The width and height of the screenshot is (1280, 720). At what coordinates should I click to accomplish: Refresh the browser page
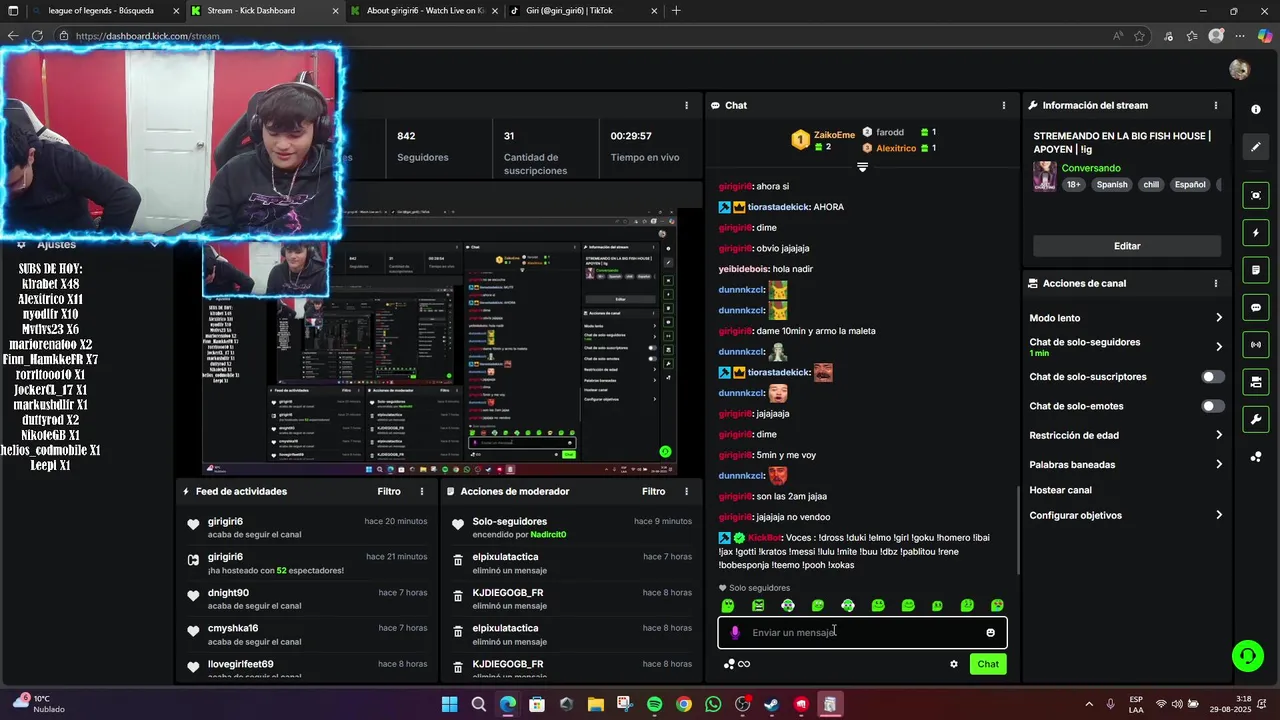click(37, 36)
